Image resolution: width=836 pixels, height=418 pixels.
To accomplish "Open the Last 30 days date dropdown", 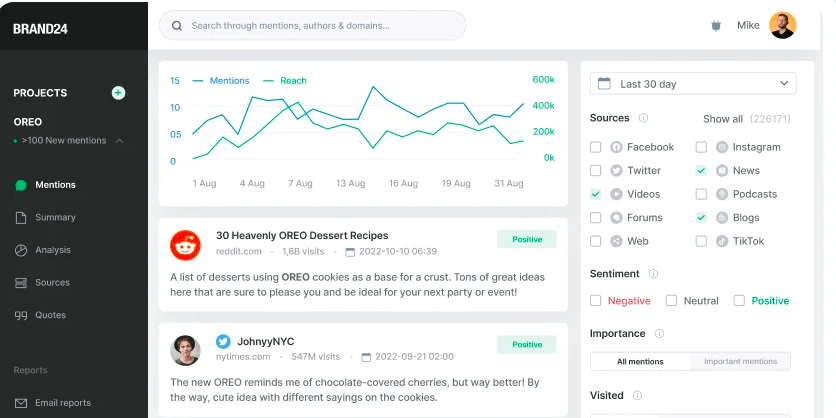I will (x=692, y=84).
